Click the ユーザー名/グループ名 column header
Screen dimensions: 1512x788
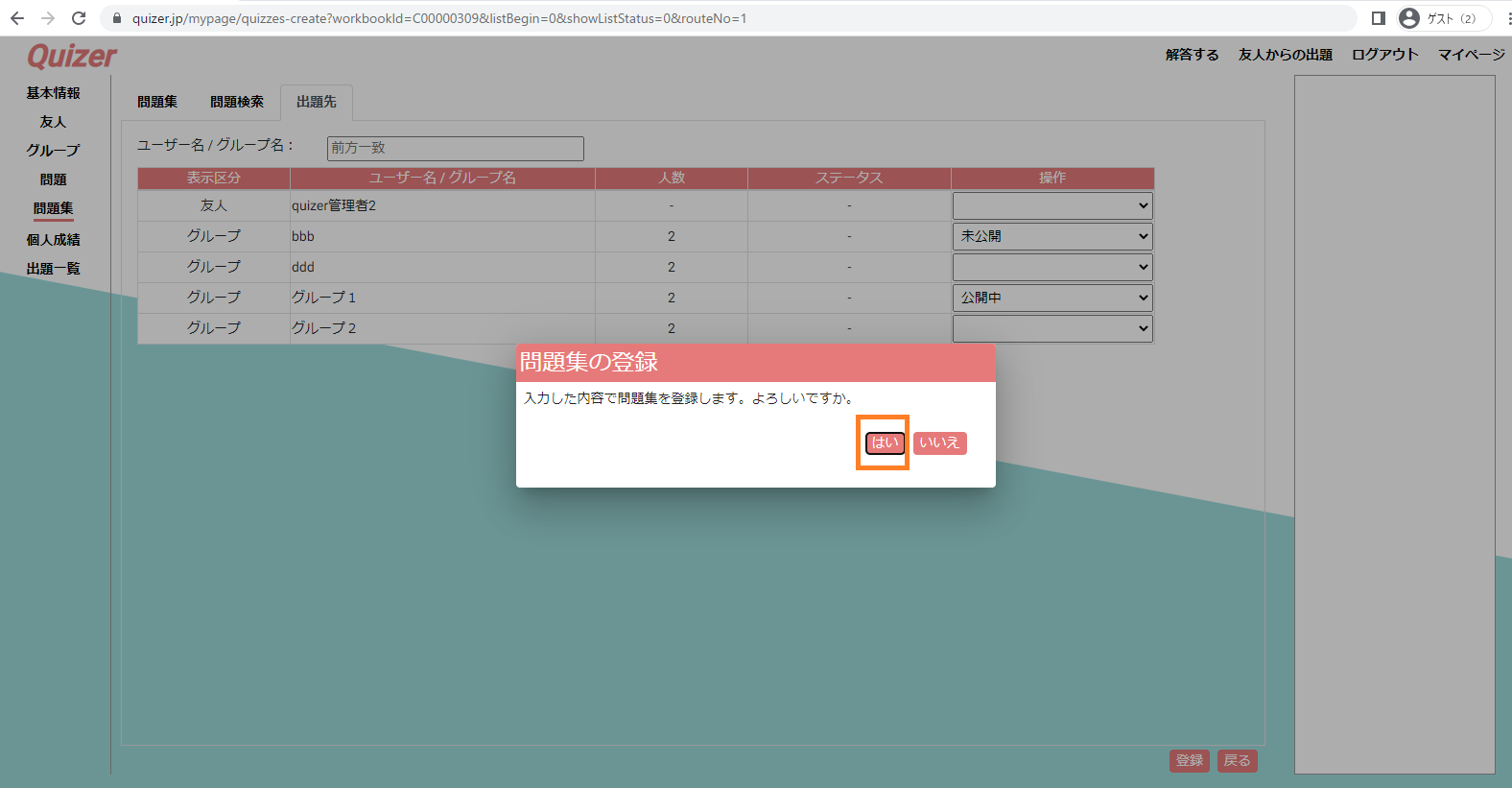(442, 178)
